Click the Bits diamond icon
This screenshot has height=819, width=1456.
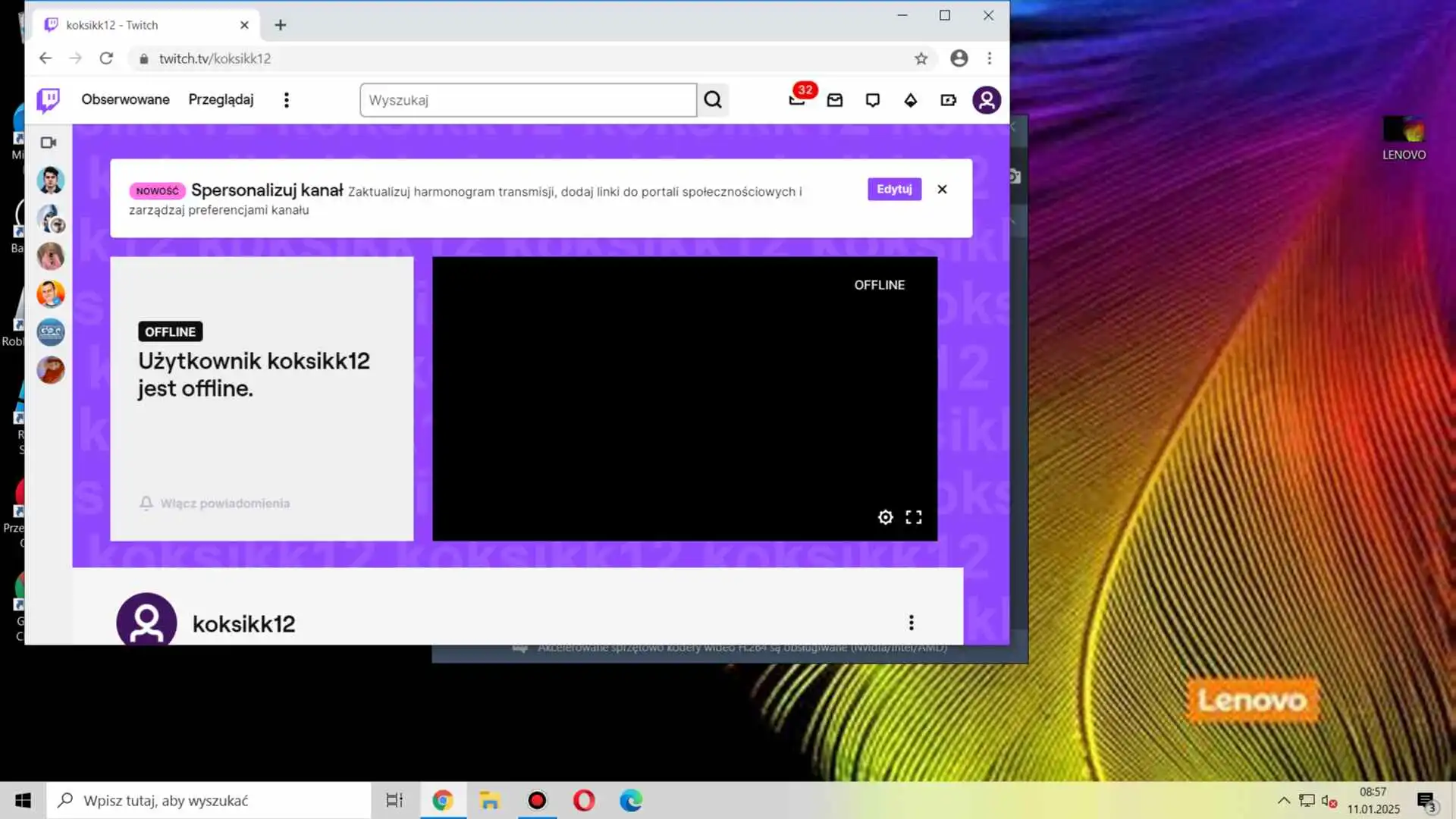tap(911, 100)
